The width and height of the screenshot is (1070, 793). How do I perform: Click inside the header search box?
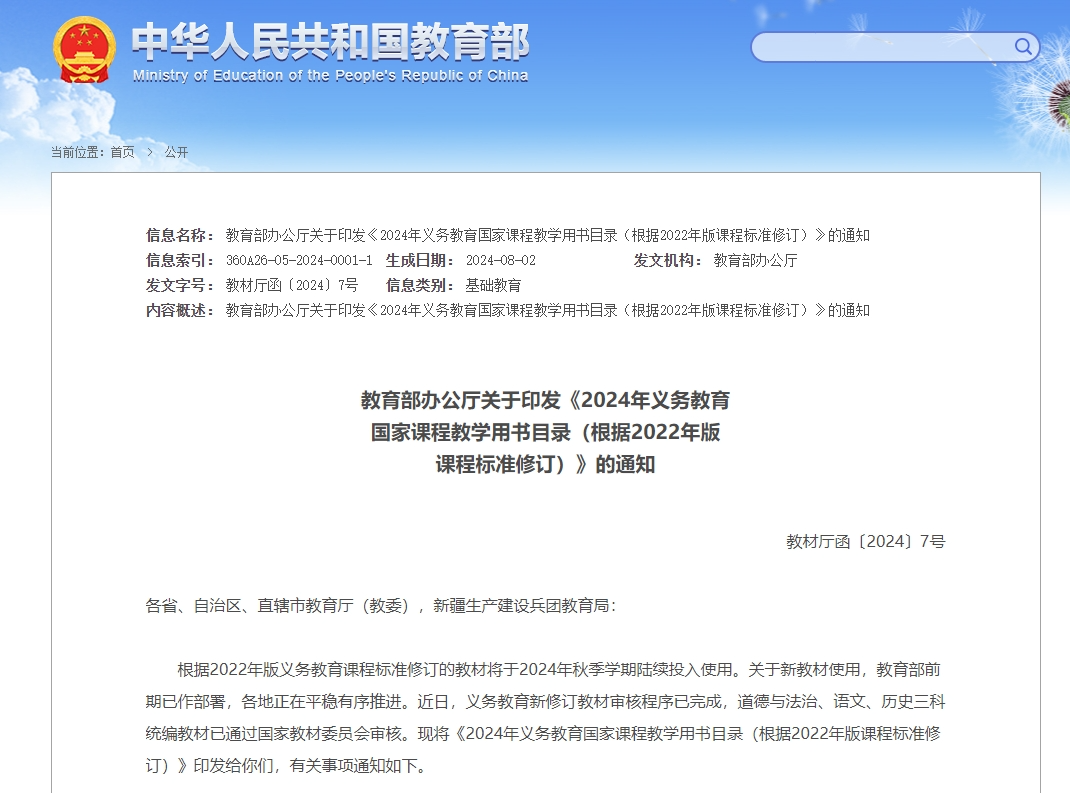[x=880, y=47]
